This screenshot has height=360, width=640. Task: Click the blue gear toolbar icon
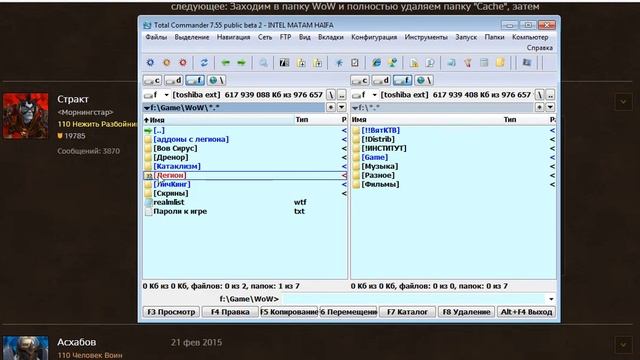(150, 62)
